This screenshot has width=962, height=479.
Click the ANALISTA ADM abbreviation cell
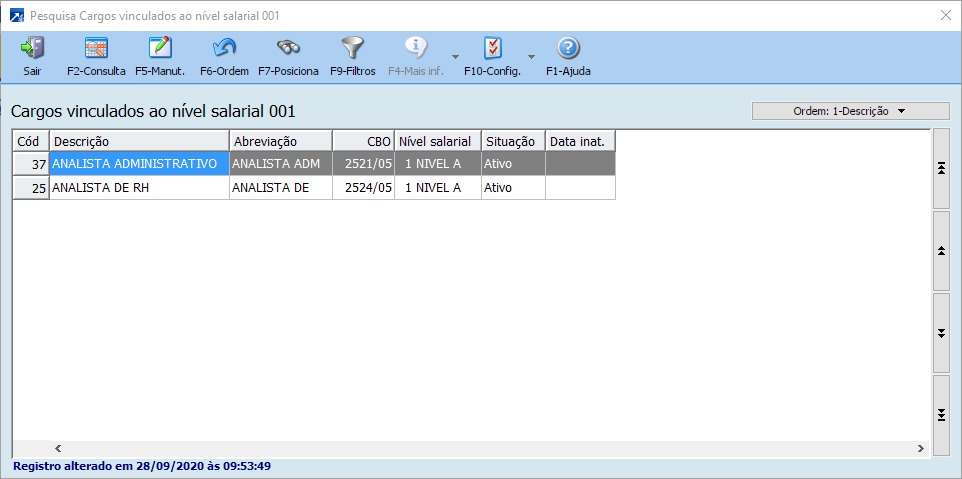tap(281, 164)
